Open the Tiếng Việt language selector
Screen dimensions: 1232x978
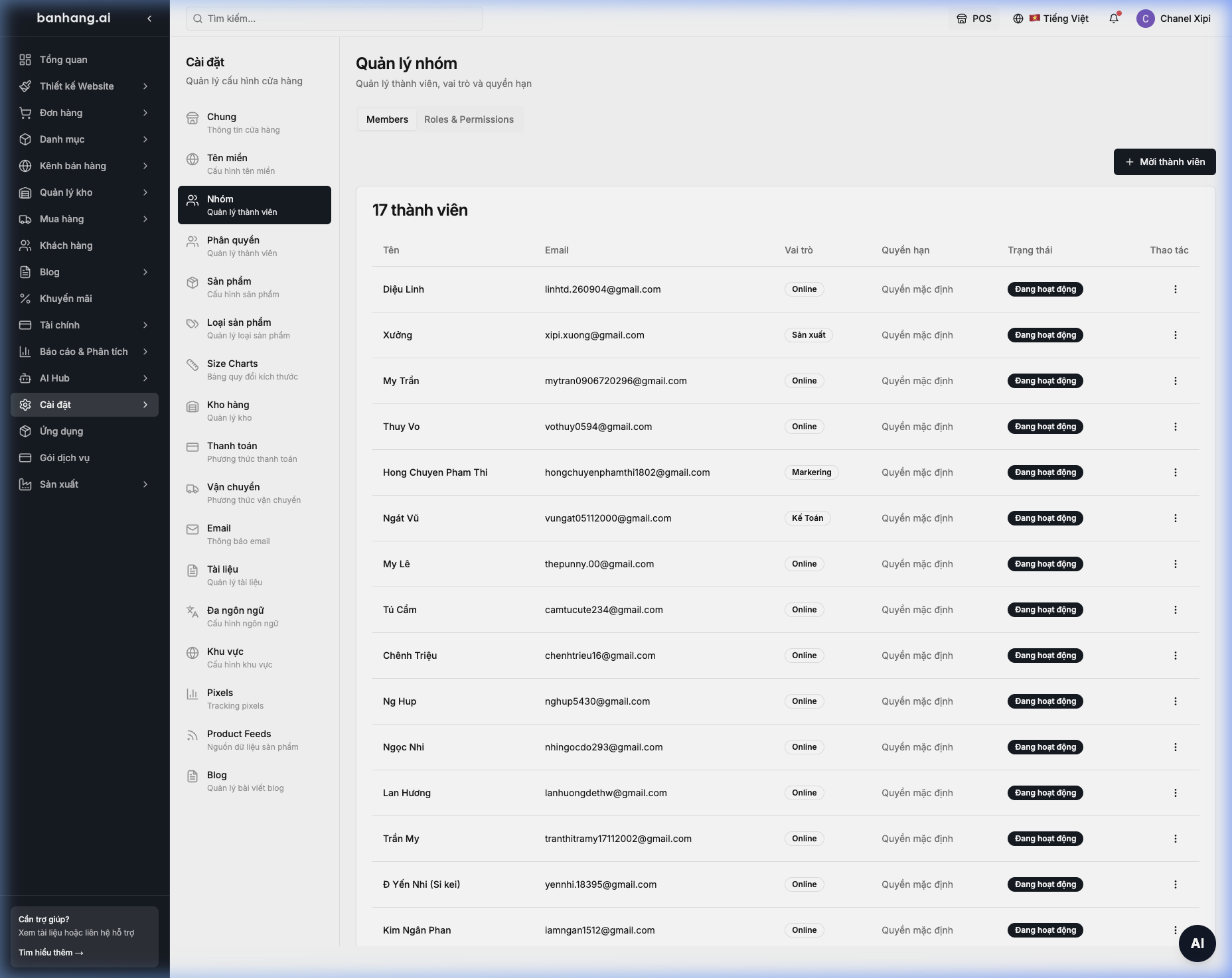point(1051,19)
